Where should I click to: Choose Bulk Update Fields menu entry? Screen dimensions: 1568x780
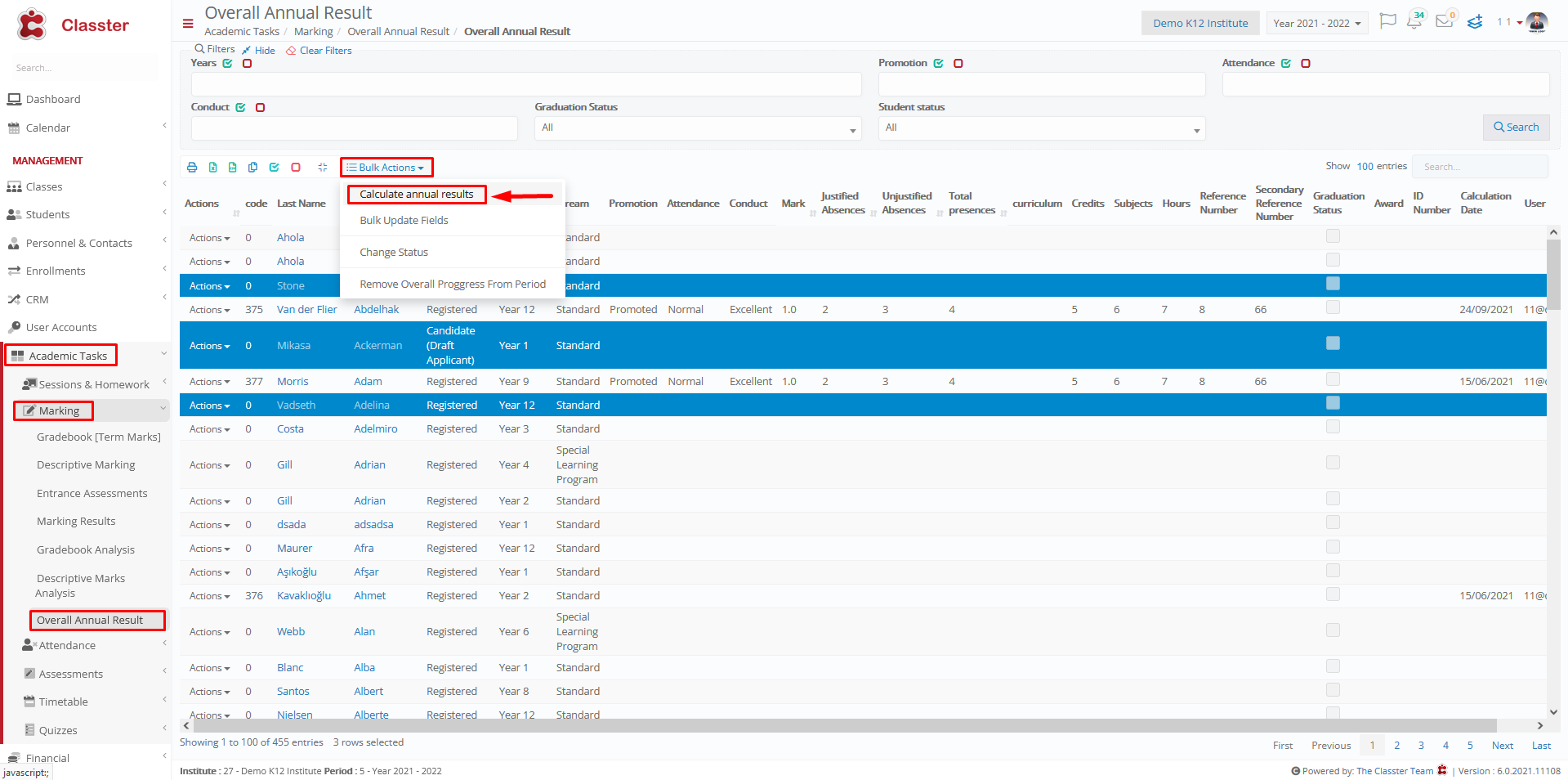(x=404, y=220)
